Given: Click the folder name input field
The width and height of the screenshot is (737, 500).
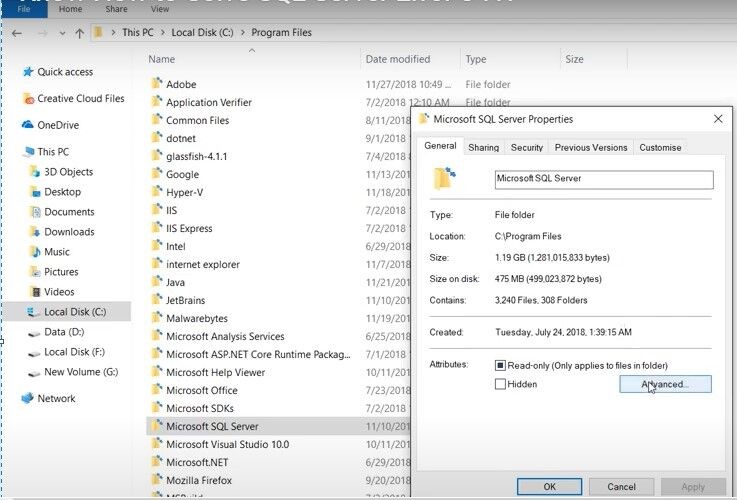Looking at the screenshot, I should coord(604,180).
